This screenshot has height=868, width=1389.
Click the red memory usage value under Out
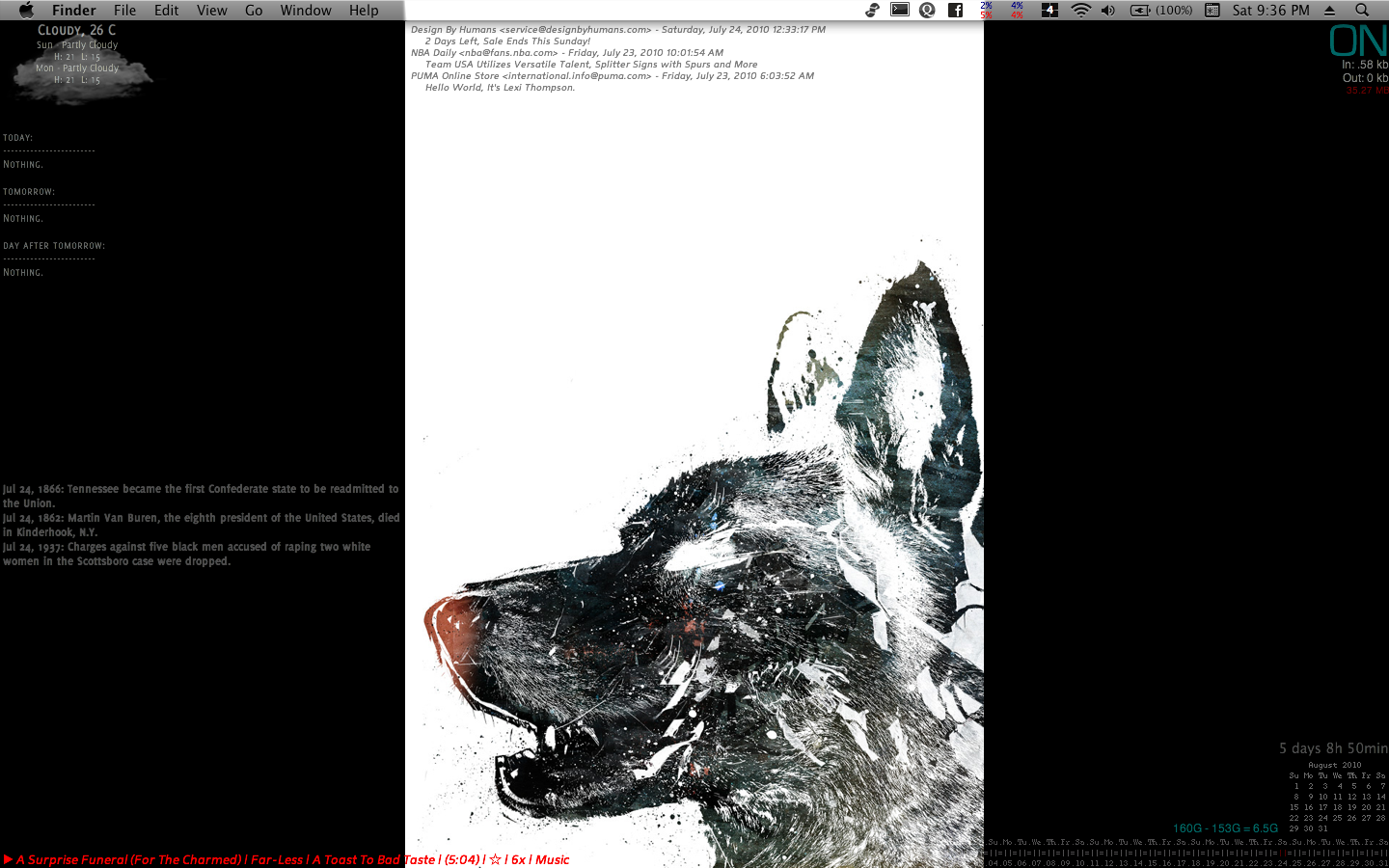point(1367,91)
